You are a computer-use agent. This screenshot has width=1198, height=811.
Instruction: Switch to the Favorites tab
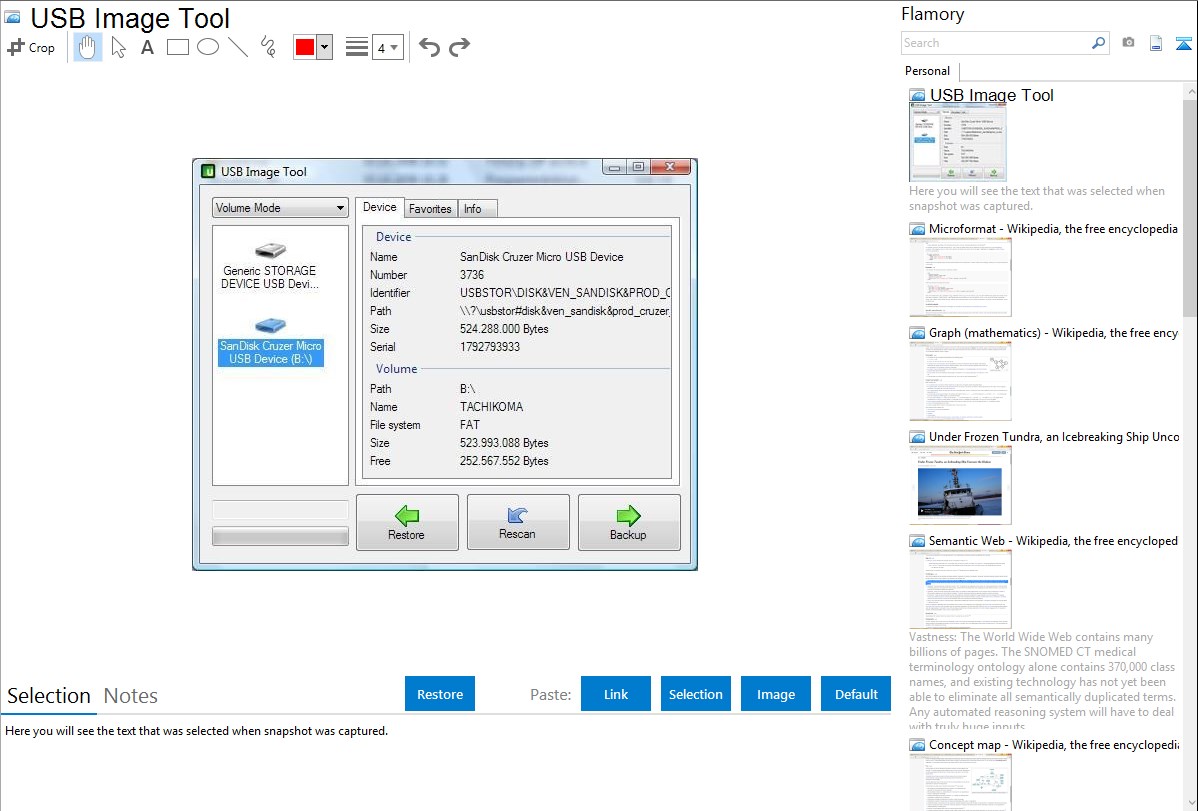430,209
